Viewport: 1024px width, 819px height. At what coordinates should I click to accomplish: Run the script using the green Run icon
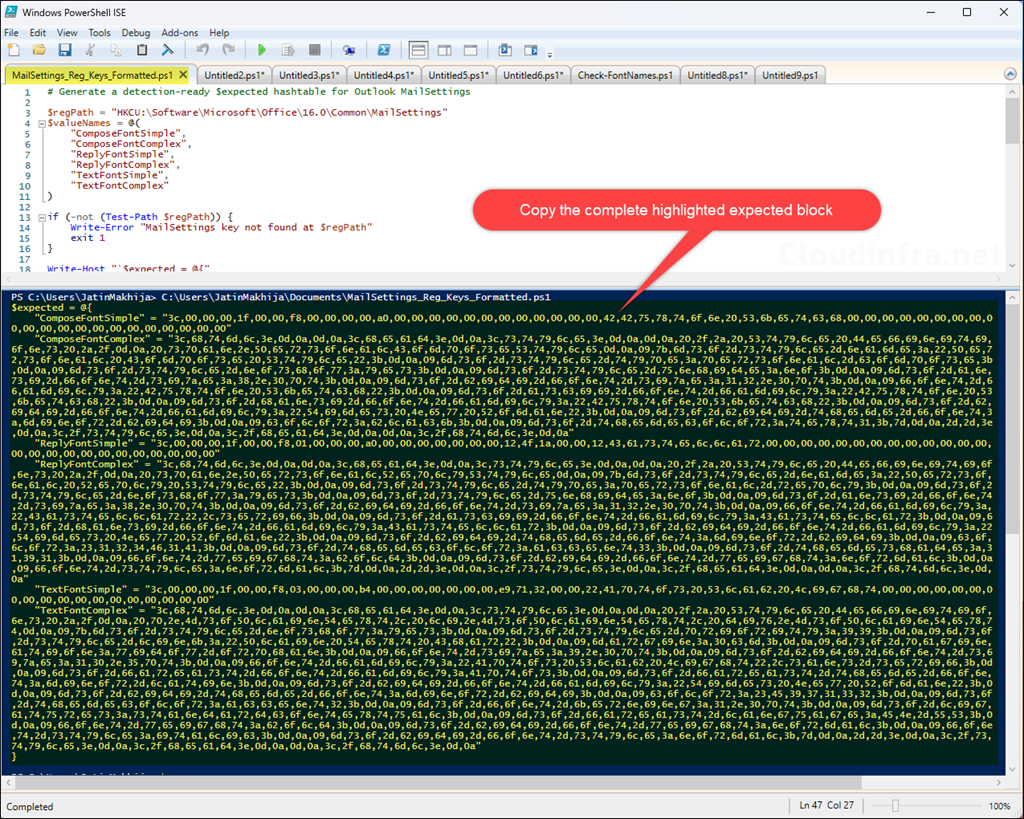(263, 50)
